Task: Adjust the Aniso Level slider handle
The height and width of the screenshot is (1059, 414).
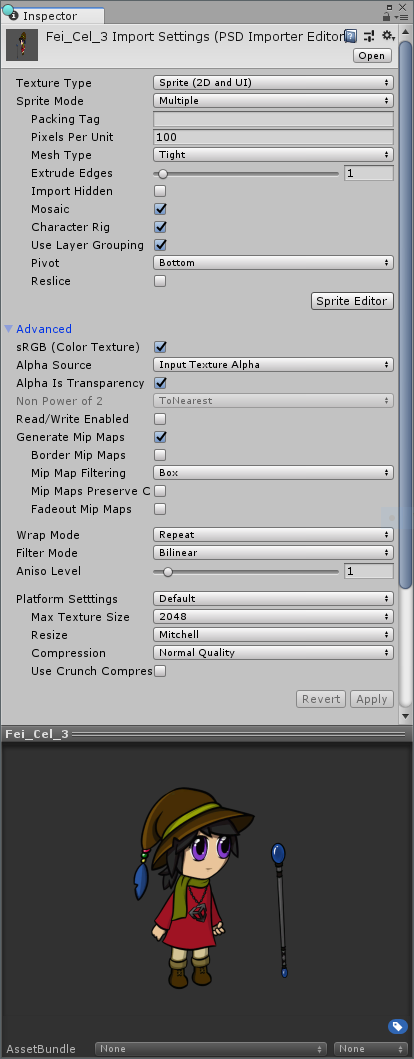Action: pyautogui.click(x=167, y=571)
